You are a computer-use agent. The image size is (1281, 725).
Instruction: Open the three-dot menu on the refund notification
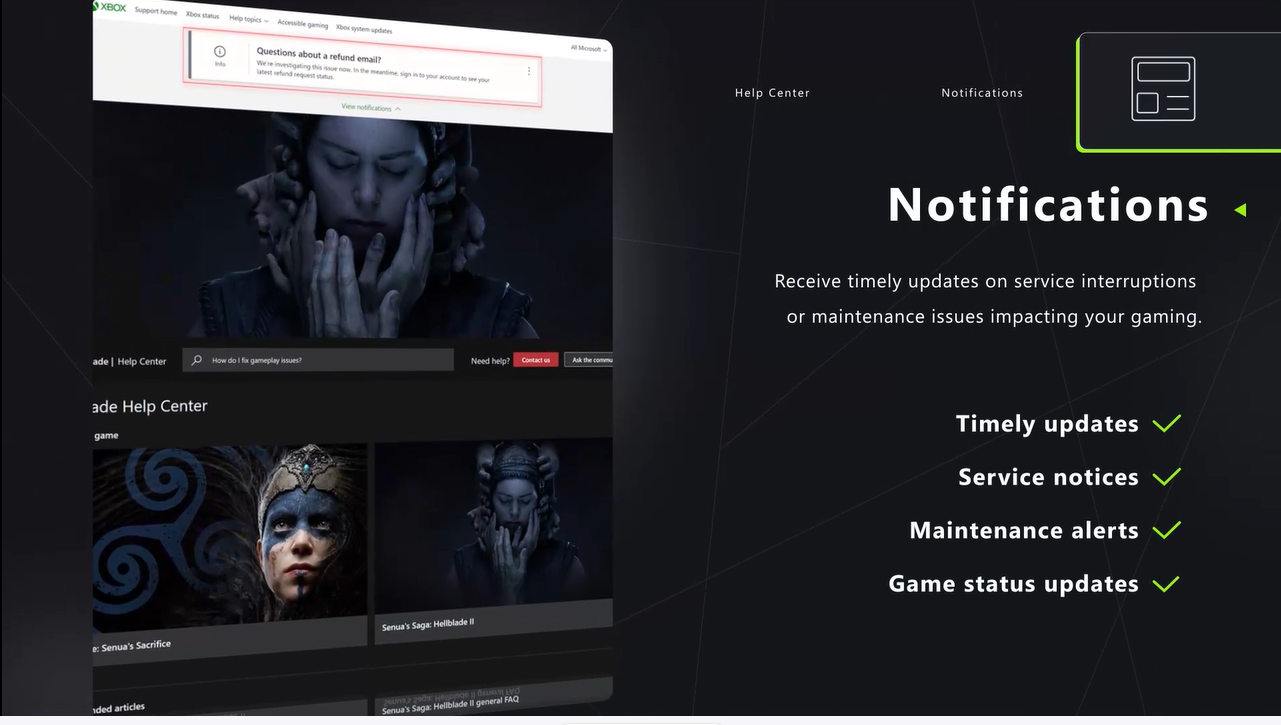[529, 71]
